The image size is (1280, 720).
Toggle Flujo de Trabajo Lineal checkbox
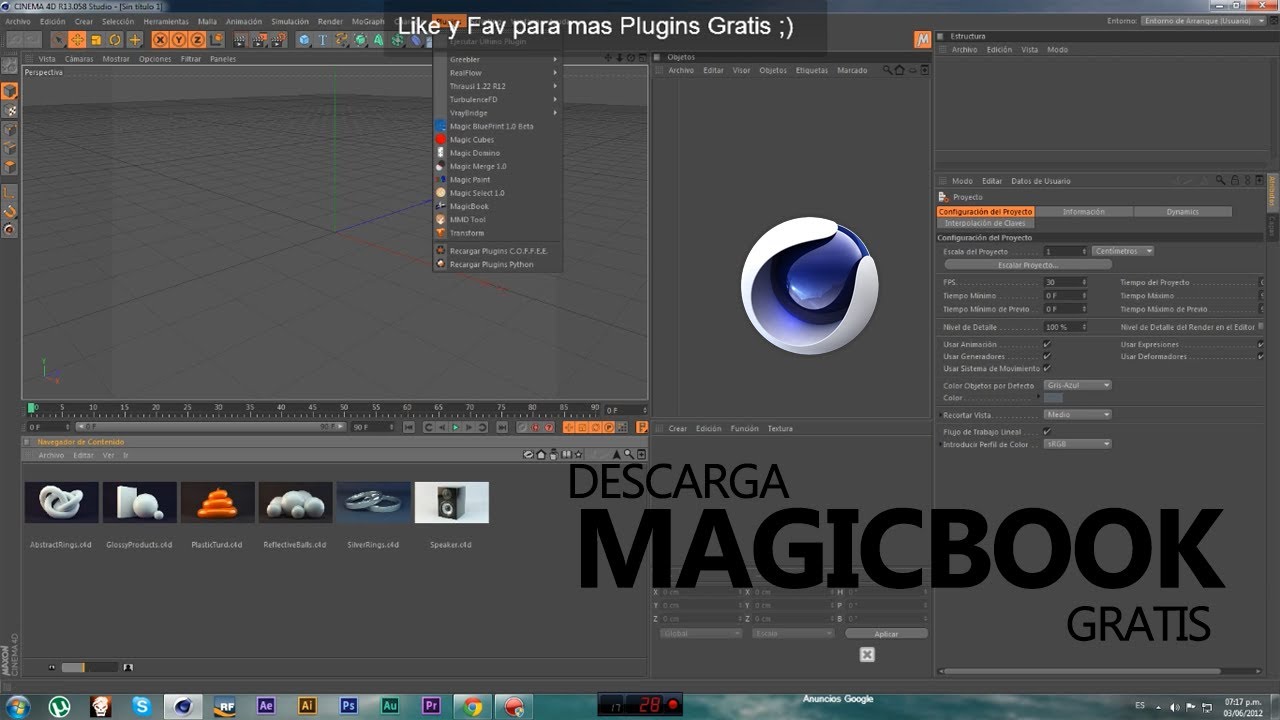(x=1047, y=431)
